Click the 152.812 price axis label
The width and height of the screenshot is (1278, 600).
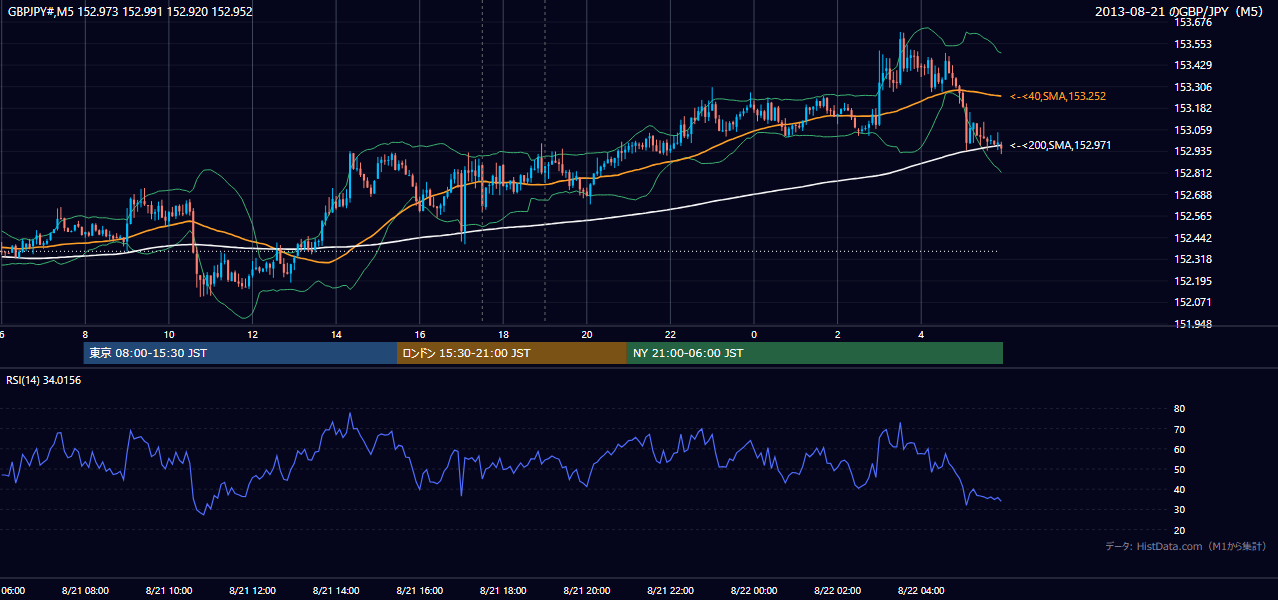click(1192, 173)
